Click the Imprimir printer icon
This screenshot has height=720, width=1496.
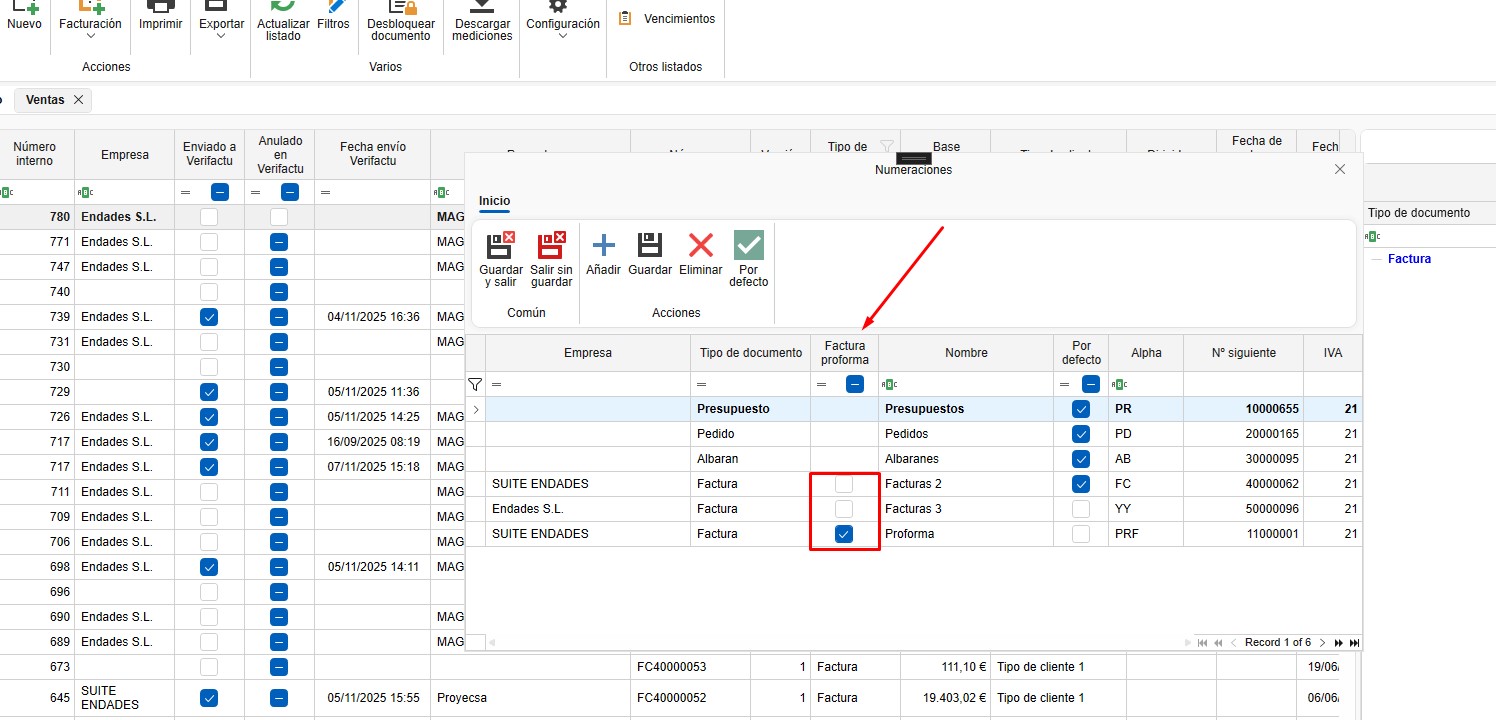[x=160, y=8]
